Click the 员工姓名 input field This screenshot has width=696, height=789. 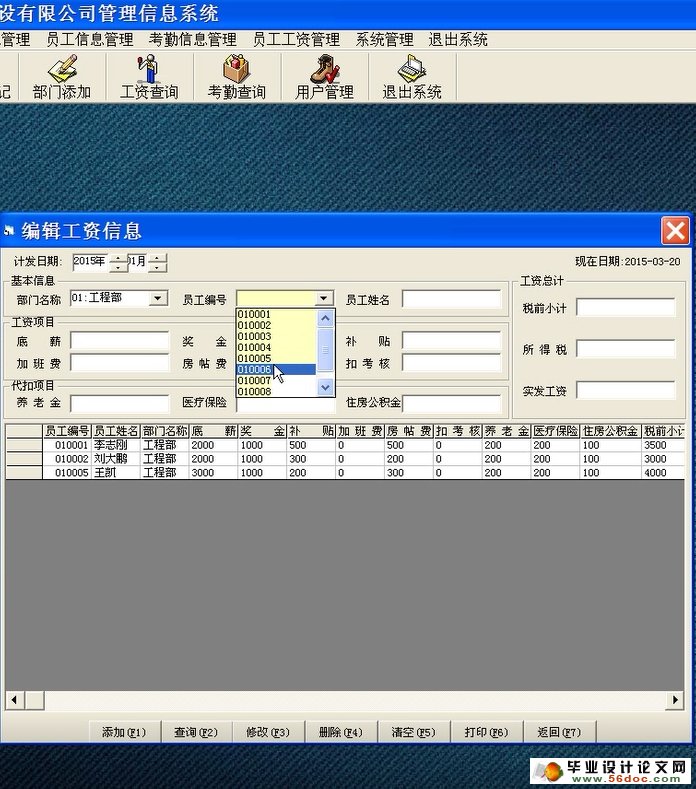click(451, 299)
